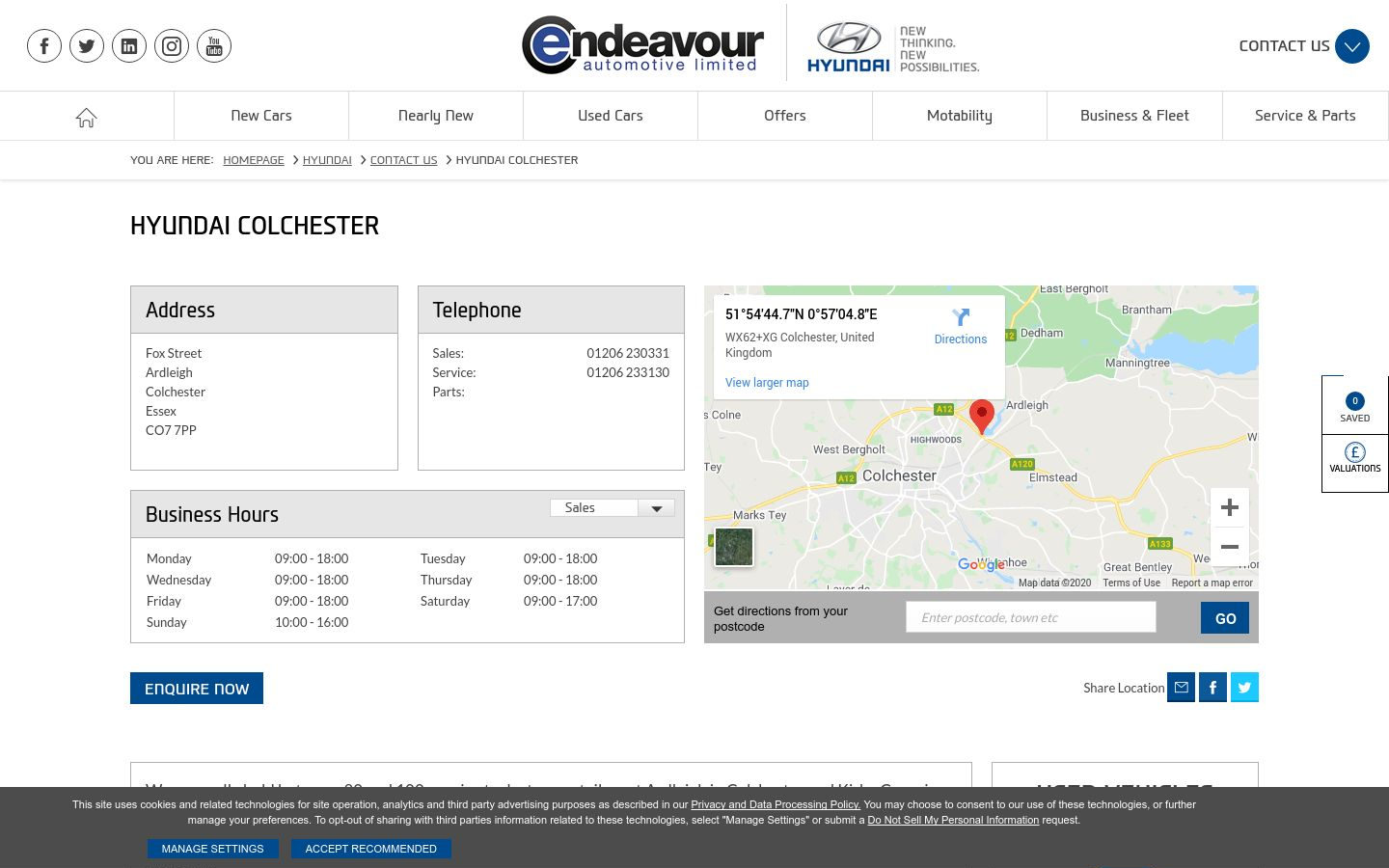Screen dimensions: 1389x868
Task: Open the Used Cars menu
Action: pos(611,116)
